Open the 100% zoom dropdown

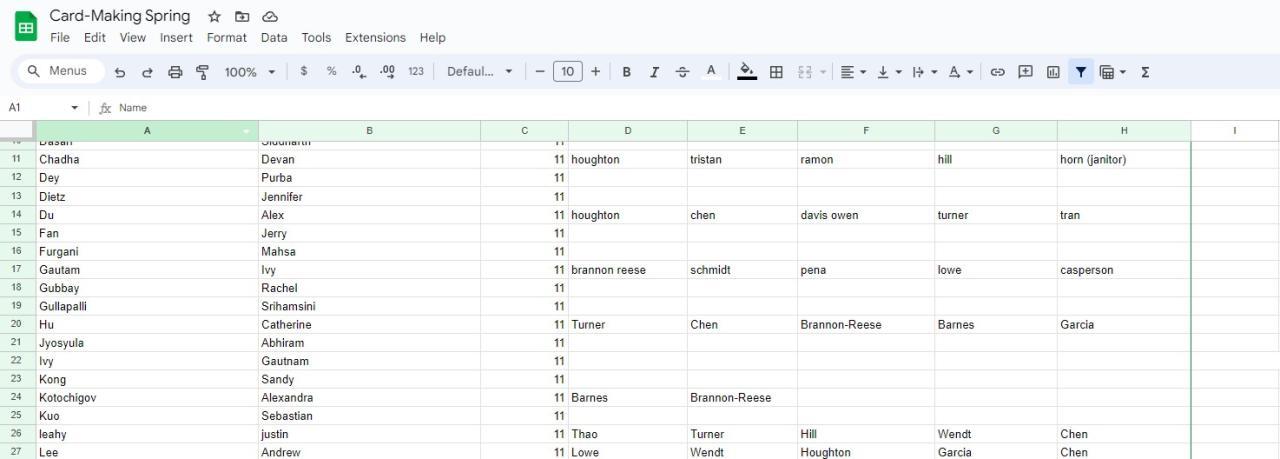coord(249,72)
